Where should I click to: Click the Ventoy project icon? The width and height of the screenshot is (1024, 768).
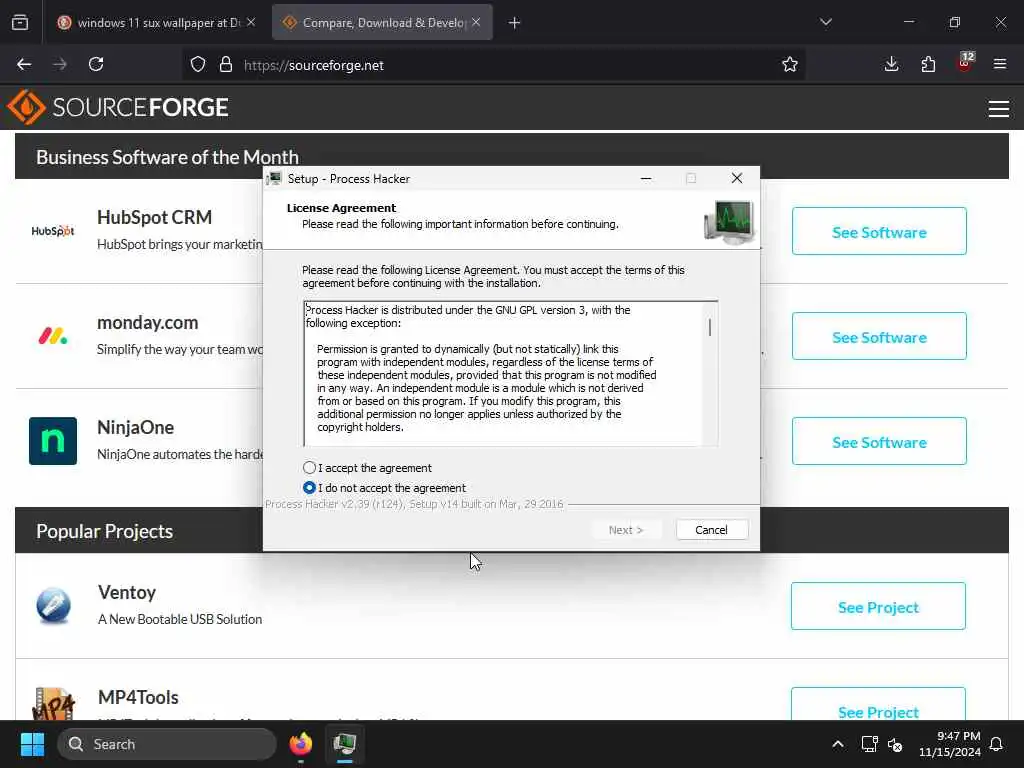(x=54, y=605)
